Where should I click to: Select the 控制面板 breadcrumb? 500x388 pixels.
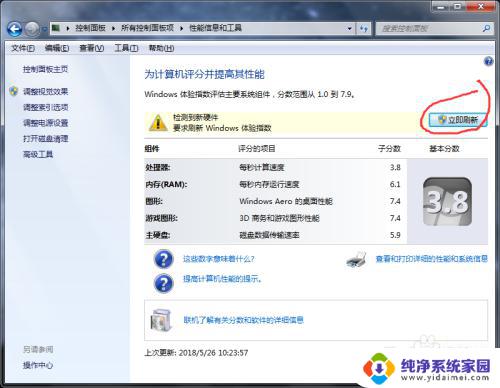coord(90,28)
